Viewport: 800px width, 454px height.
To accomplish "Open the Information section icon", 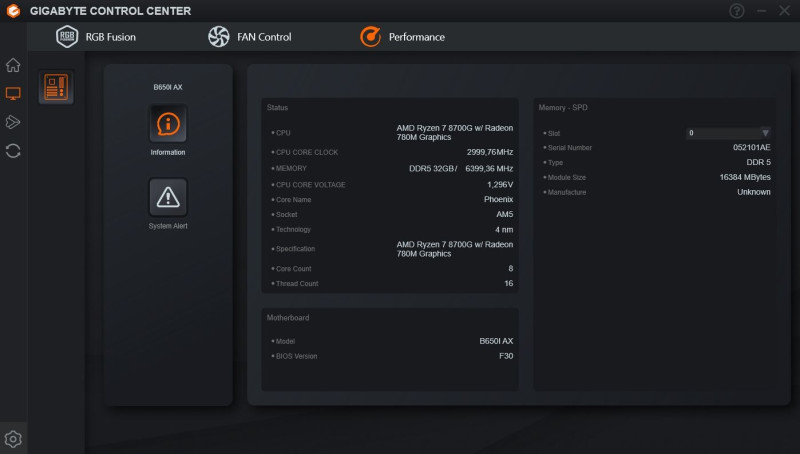I will [x=168, y=124].
